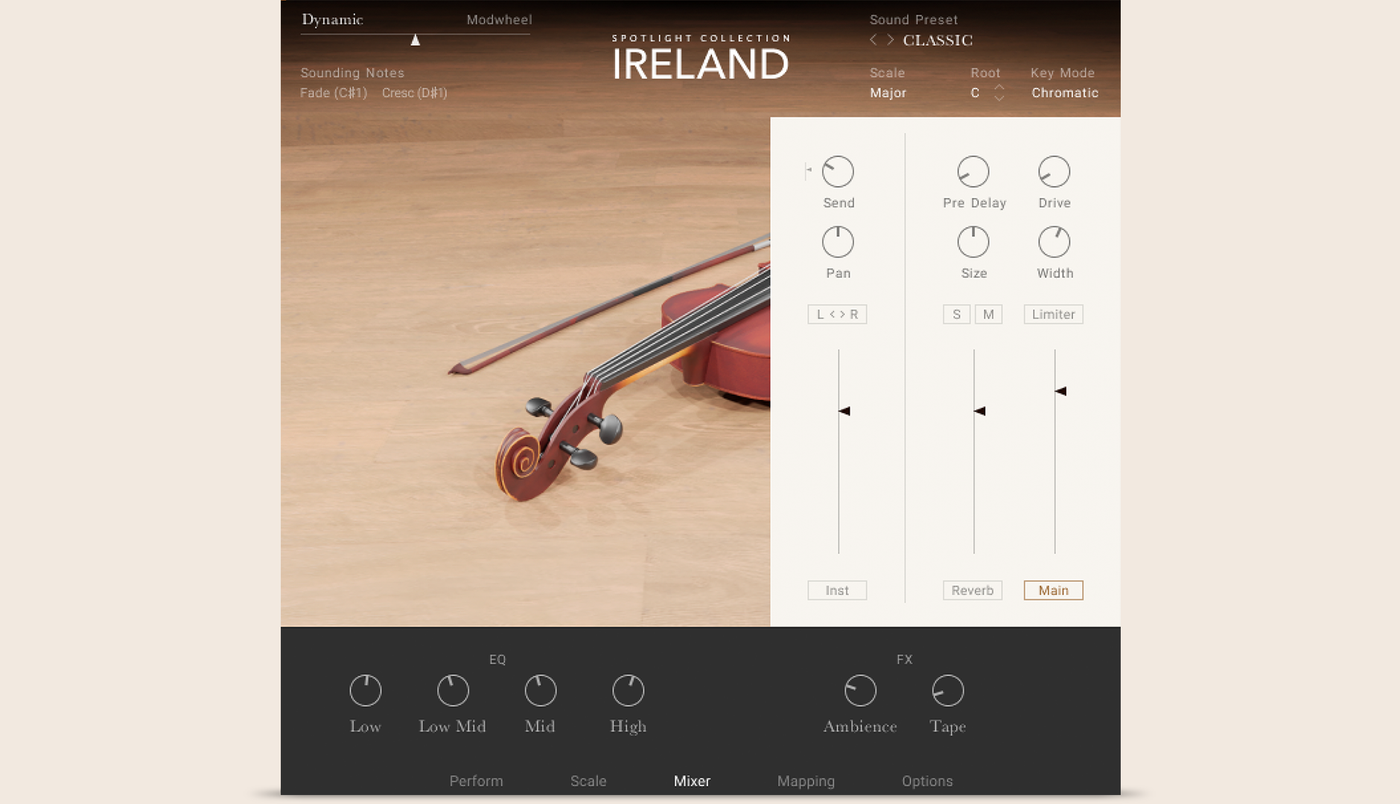This screenshot has height=804, width=1400.
Task: Select the Main channel button
Action: click(1053, 590)
